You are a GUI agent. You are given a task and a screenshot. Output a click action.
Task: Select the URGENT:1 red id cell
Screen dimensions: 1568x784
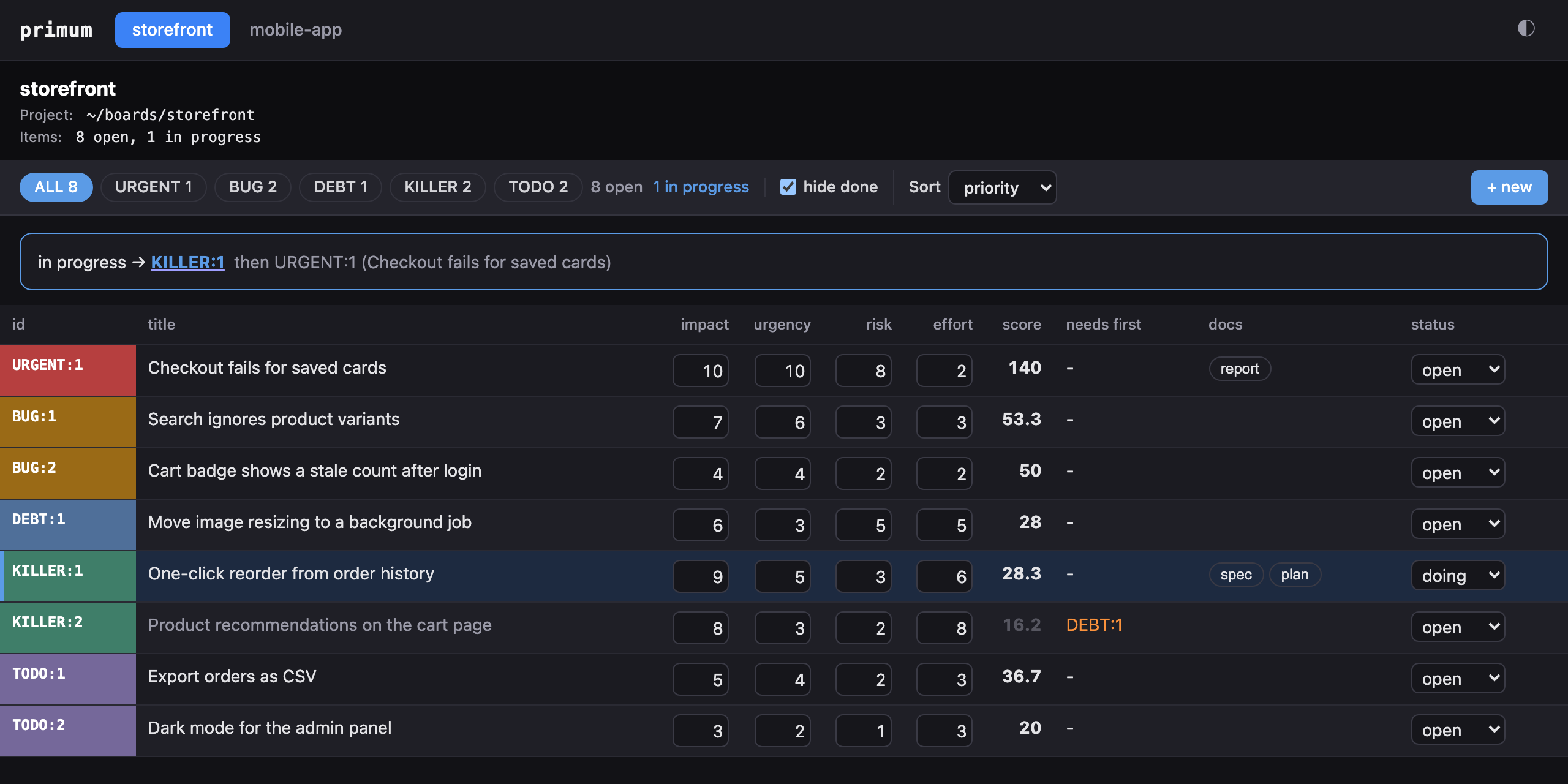click(x=68, y=370)
